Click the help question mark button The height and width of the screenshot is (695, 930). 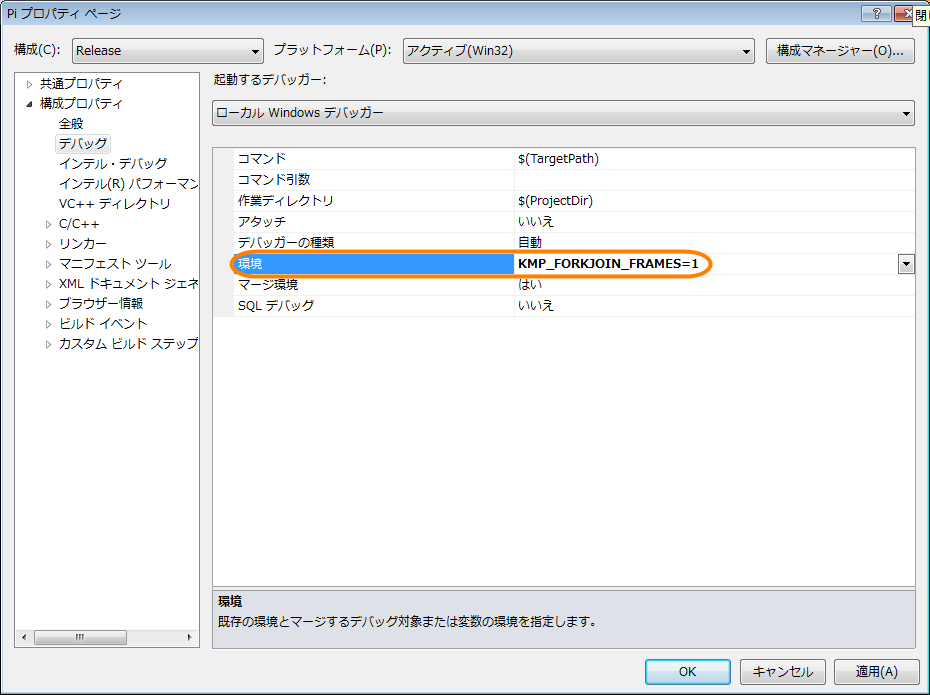click(876, 13)
